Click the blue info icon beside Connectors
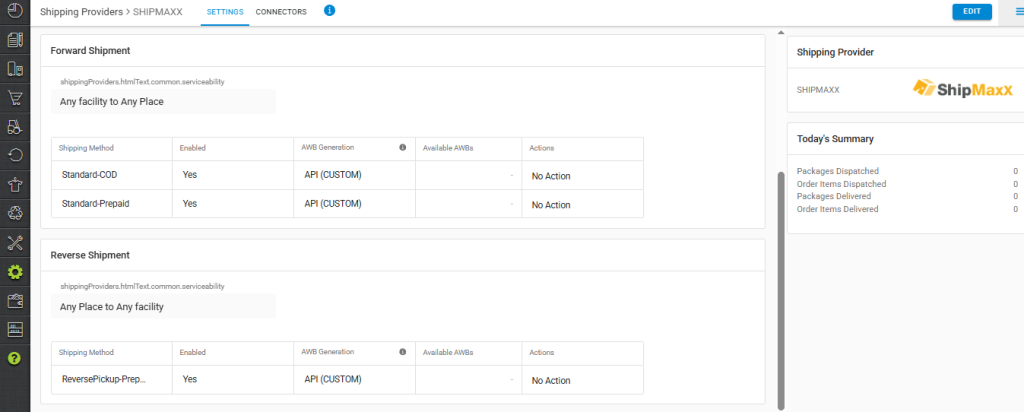The height and width of the screenshot is (412, 1024). pyautogui.click(x=330, y=11)
